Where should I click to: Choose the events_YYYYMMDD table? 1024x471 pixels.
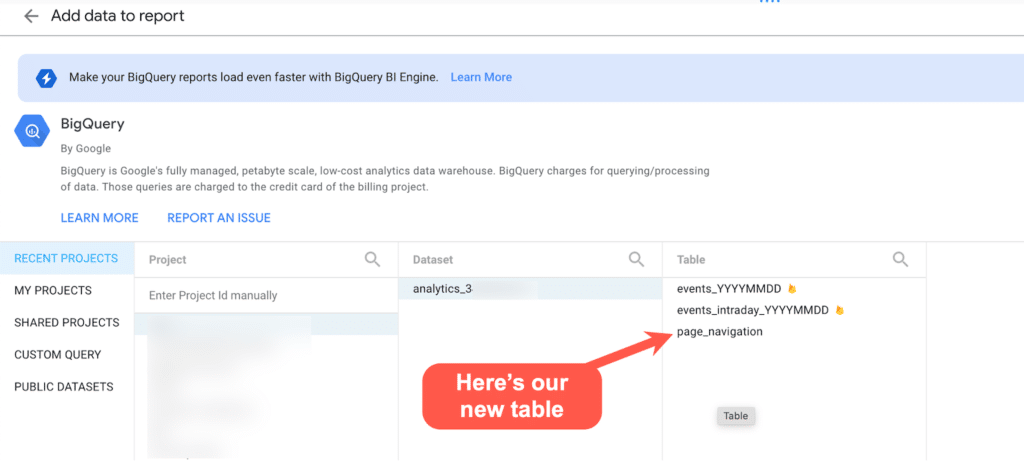pyautogui.click(x=729, y=289)
